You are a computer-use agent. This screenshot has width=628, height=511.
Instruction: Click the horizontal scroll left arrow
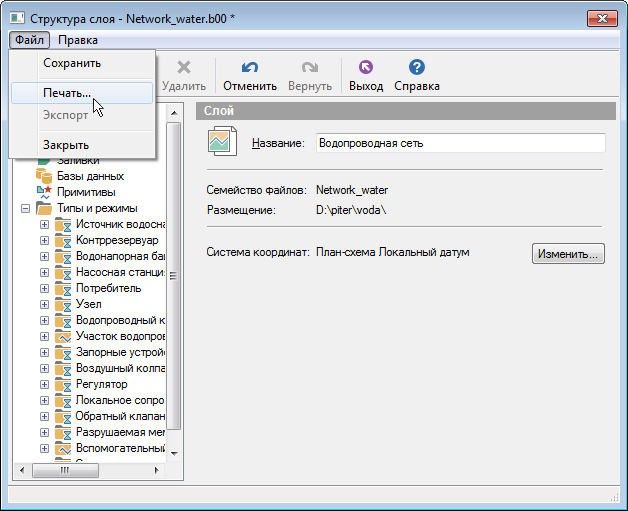pyautogui.click(x=22, y=470)
